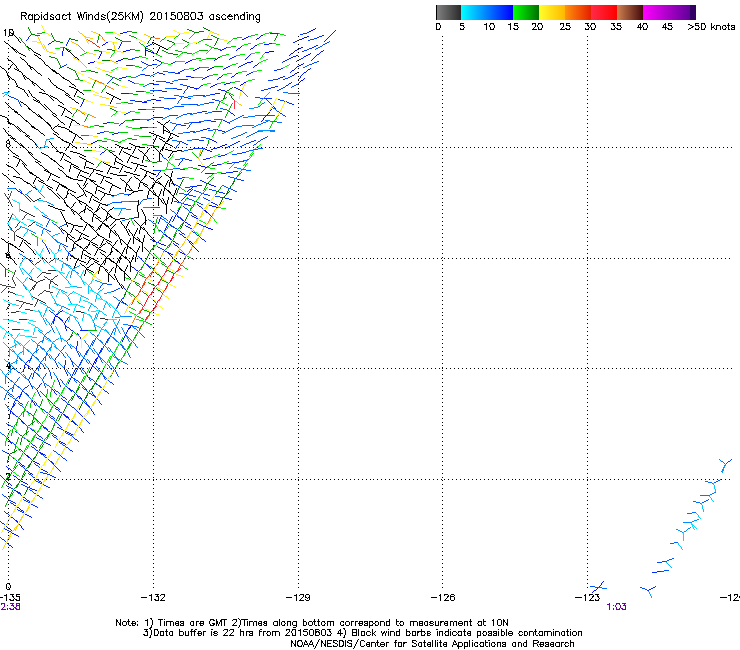Click the 'Data buffer is 22 hrs' note line
740x650 pixels.
point(362,633)
